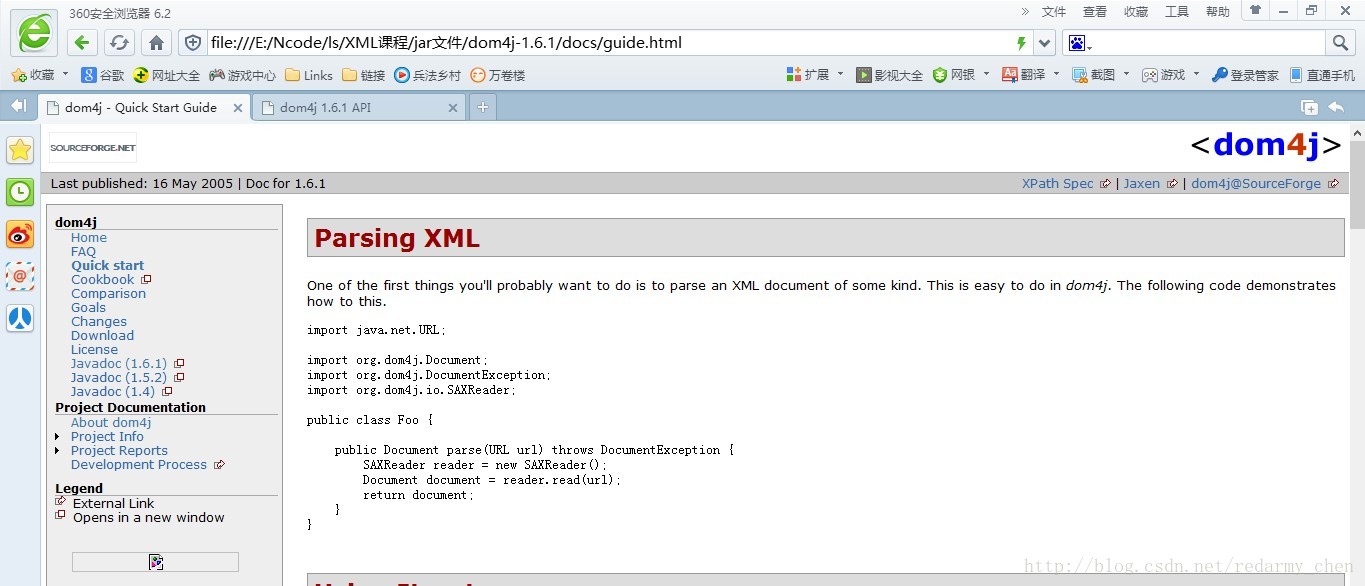Reload the page with the refresh button
Image resolution: width=1365 pixels, height=586 pixels.
(x=119, y=43)
